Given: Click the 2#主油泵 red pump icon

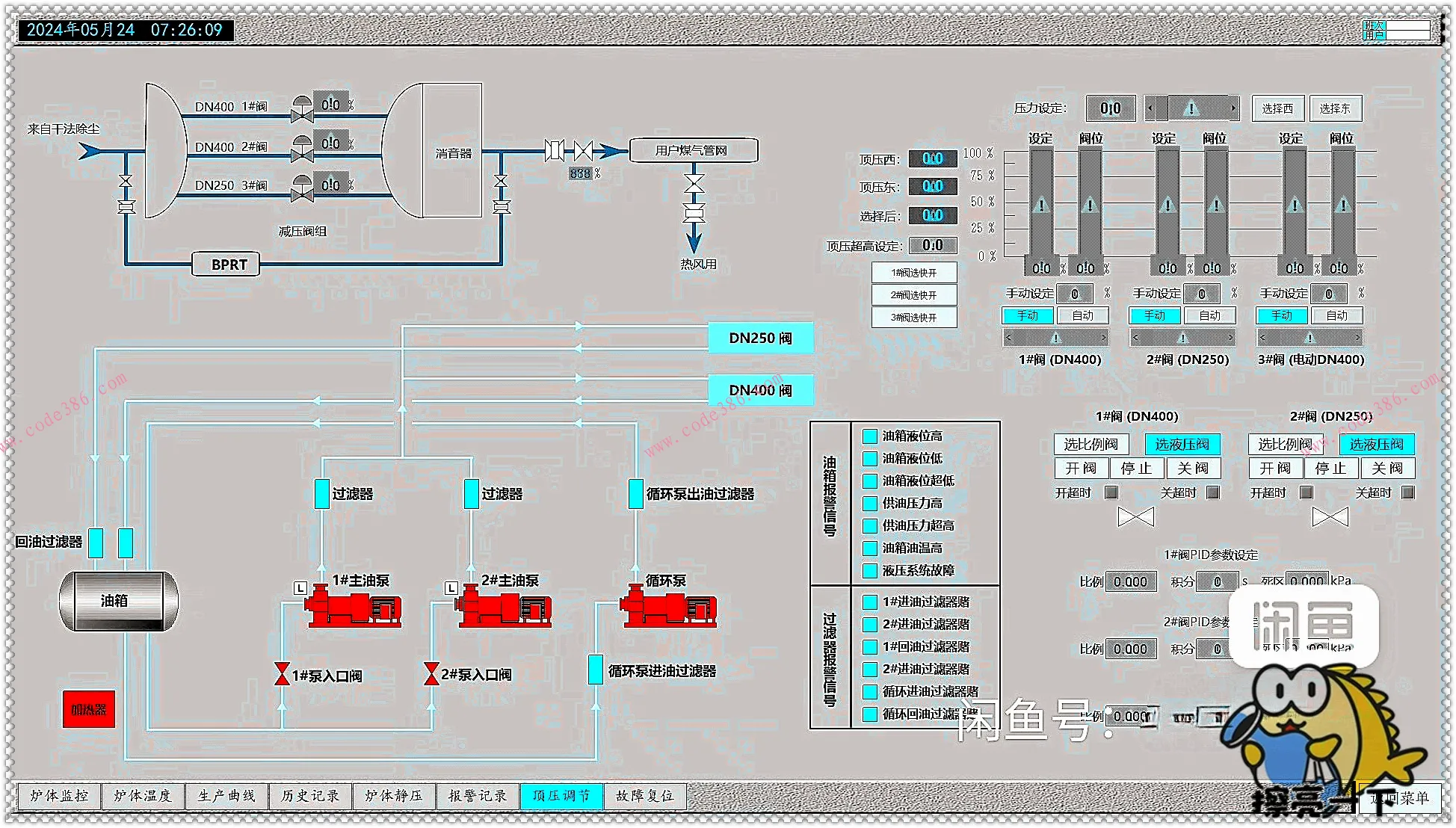Looking at the screenshot, I should (505, 608).
